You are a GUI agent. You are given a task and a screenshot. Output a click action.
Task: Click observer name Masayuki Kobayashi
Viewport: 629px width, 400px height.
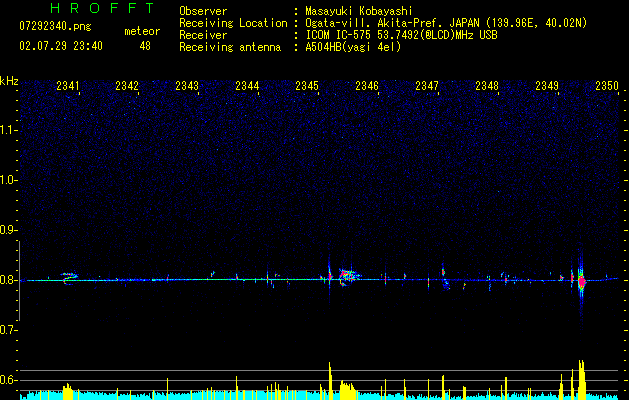[x=359, y=11]
